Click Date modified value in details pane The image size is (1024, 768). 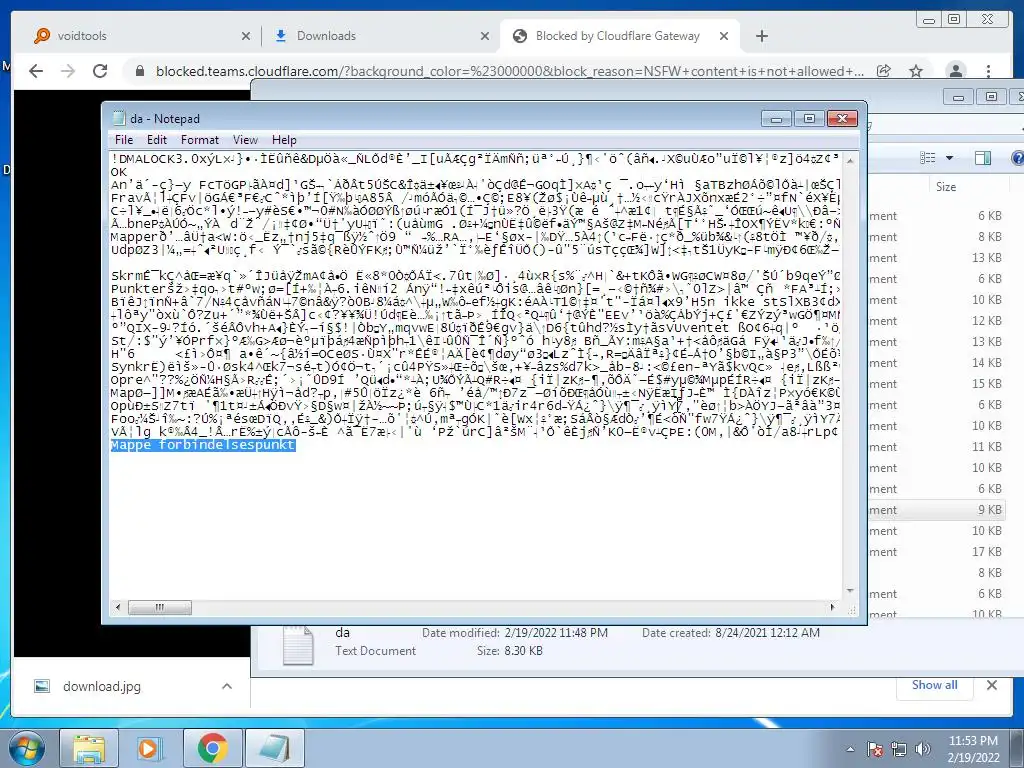(556, 633)
